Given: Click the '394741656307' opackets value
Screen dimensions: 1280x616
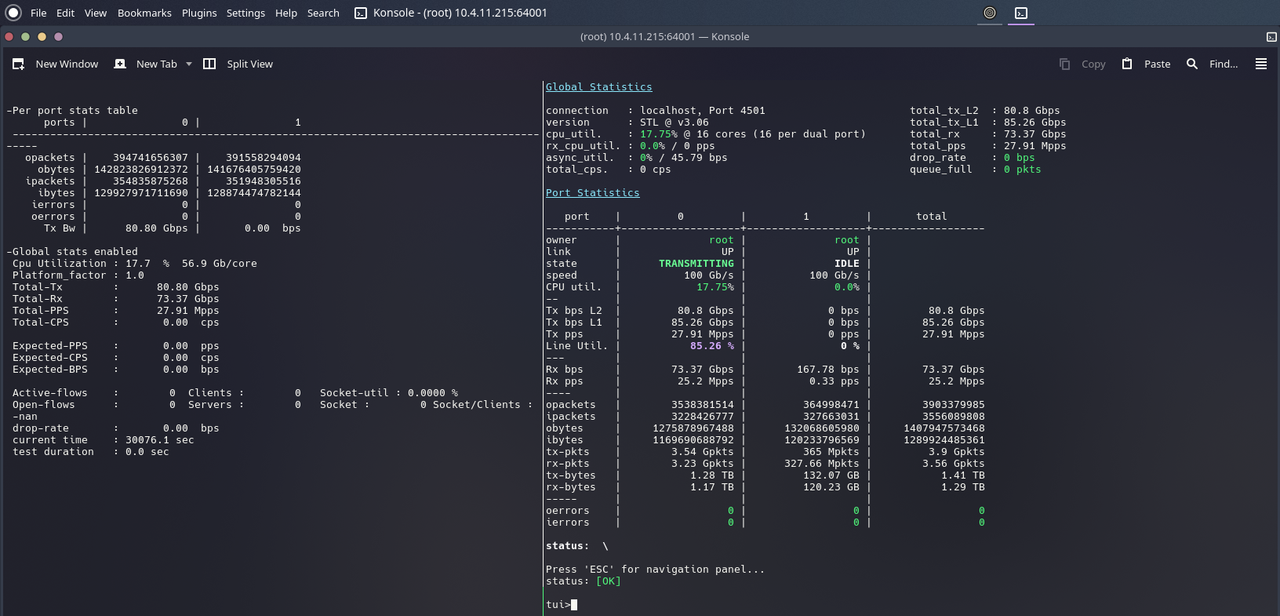Looking at the screenshot, I should (150, 158).
